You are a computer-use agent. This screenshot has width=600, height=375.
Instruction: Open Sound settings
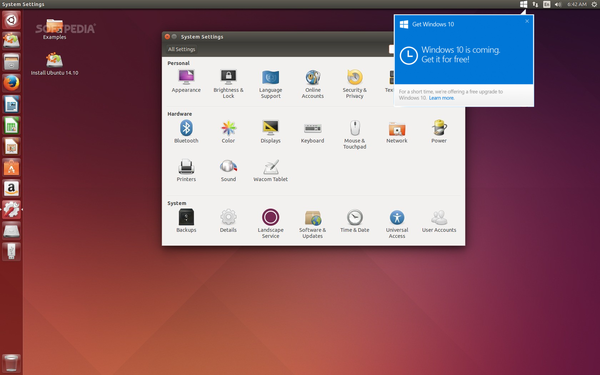[x=228, y=171]
